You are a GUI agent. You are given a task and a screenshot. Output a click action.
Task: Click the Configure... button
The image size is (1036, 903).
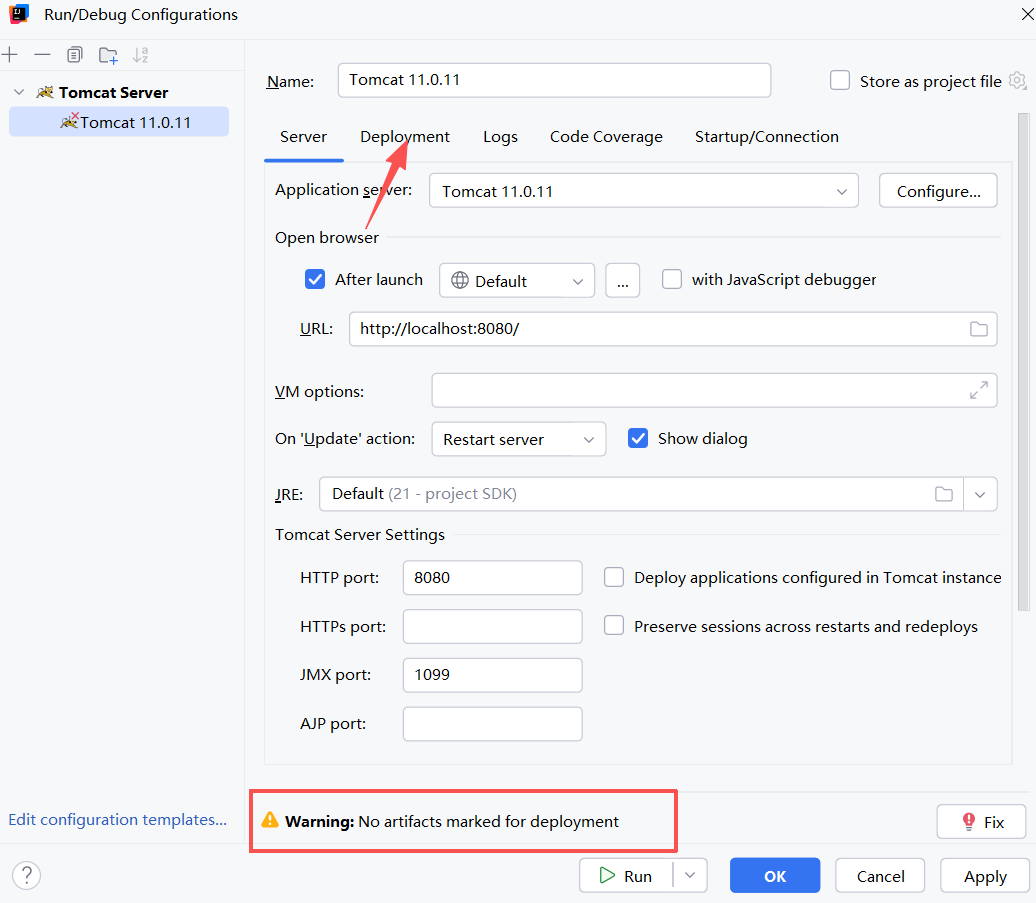click(938, 191)
